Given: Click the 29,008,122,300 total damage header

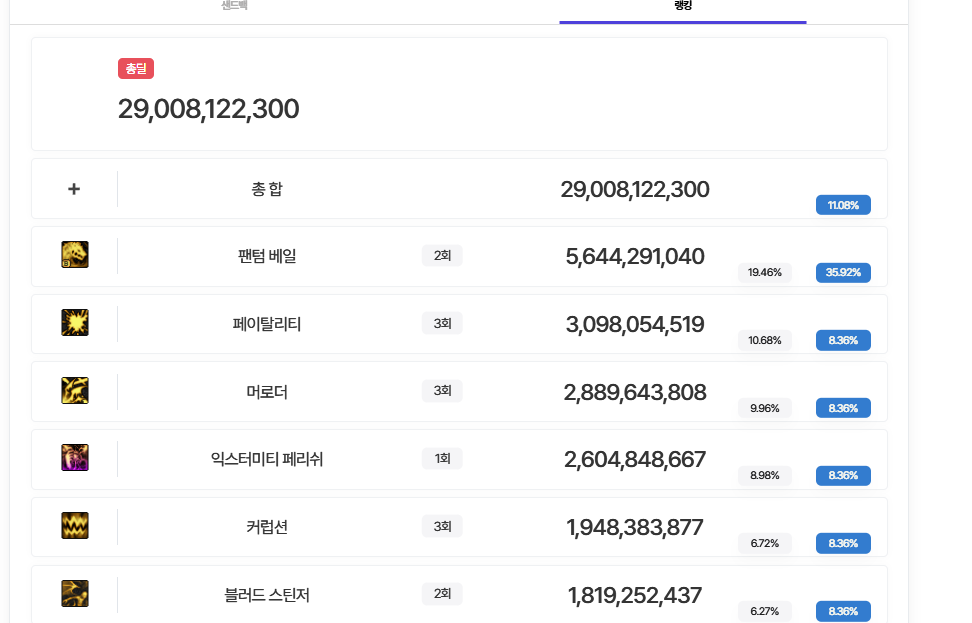Looking at the screenshot, I should pyautogui.click(x=208, y=109).
